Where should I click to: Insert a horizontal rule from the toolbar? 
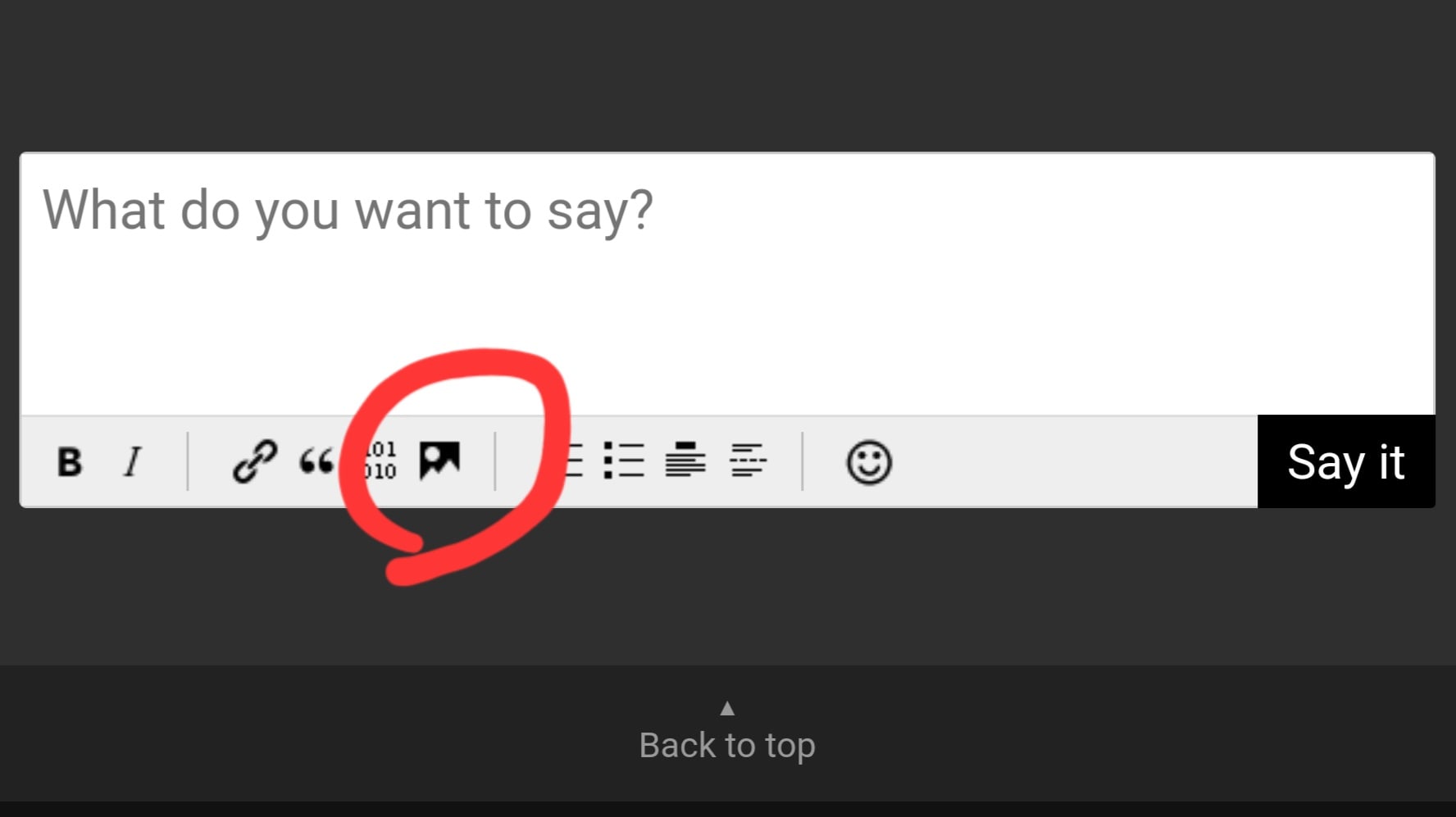click(x=748, y=461)
